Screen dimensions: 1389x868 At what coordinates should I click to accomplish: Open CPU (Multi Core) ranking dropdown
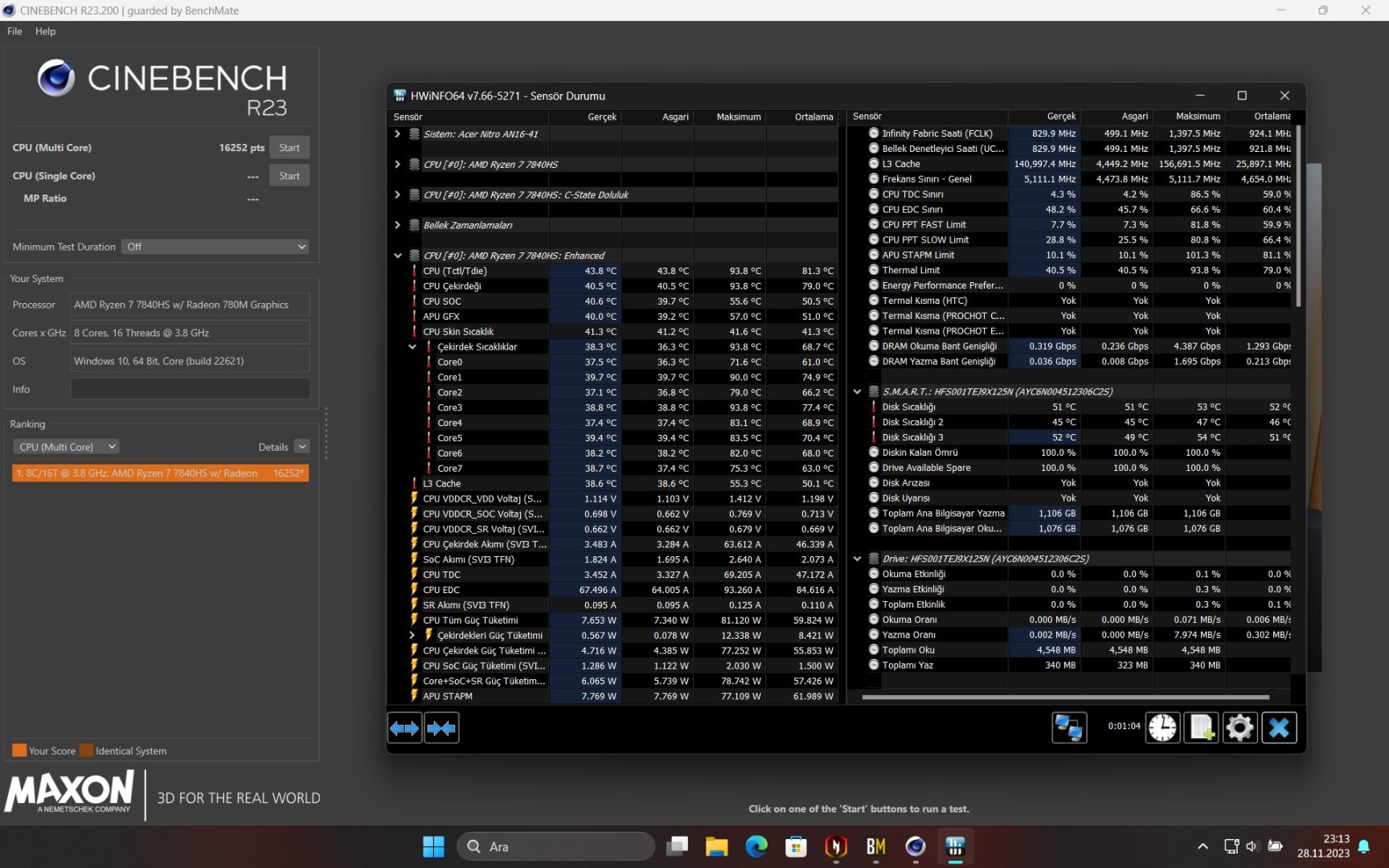point(66,447)
